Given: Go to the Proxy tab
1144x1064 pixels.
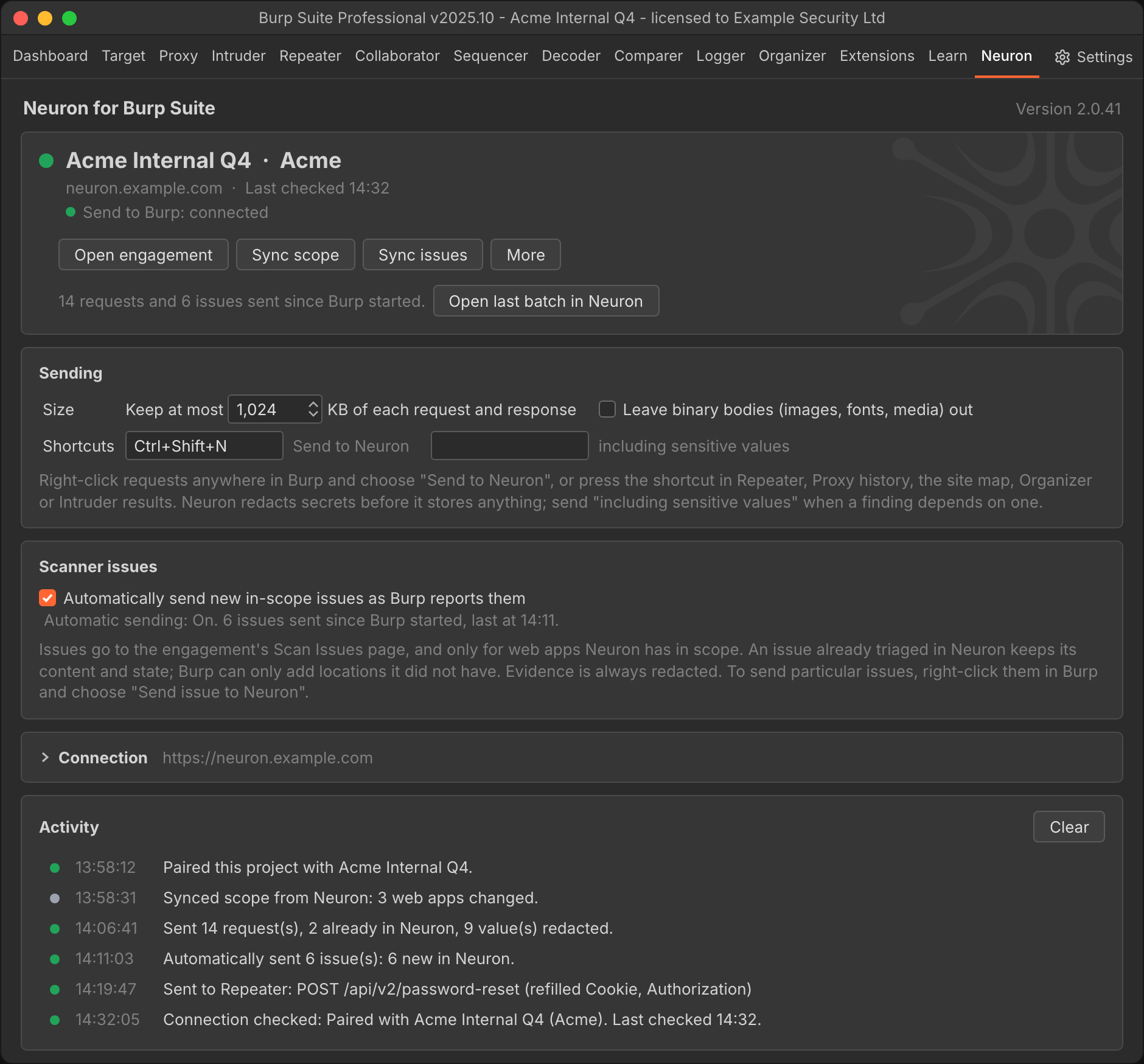Looking at the screenshot, I should pyautogui.click(x=178, y=56).
